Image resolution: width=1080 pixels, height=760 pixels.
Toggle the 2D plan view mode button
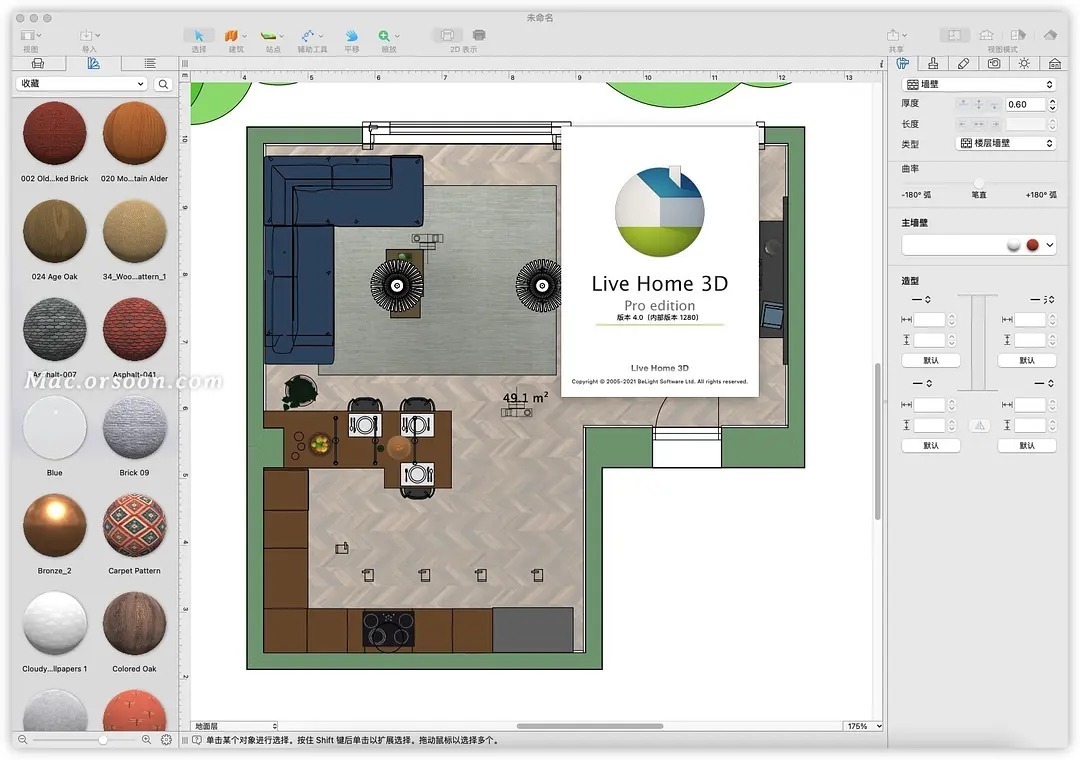click(x=954, y=35)
